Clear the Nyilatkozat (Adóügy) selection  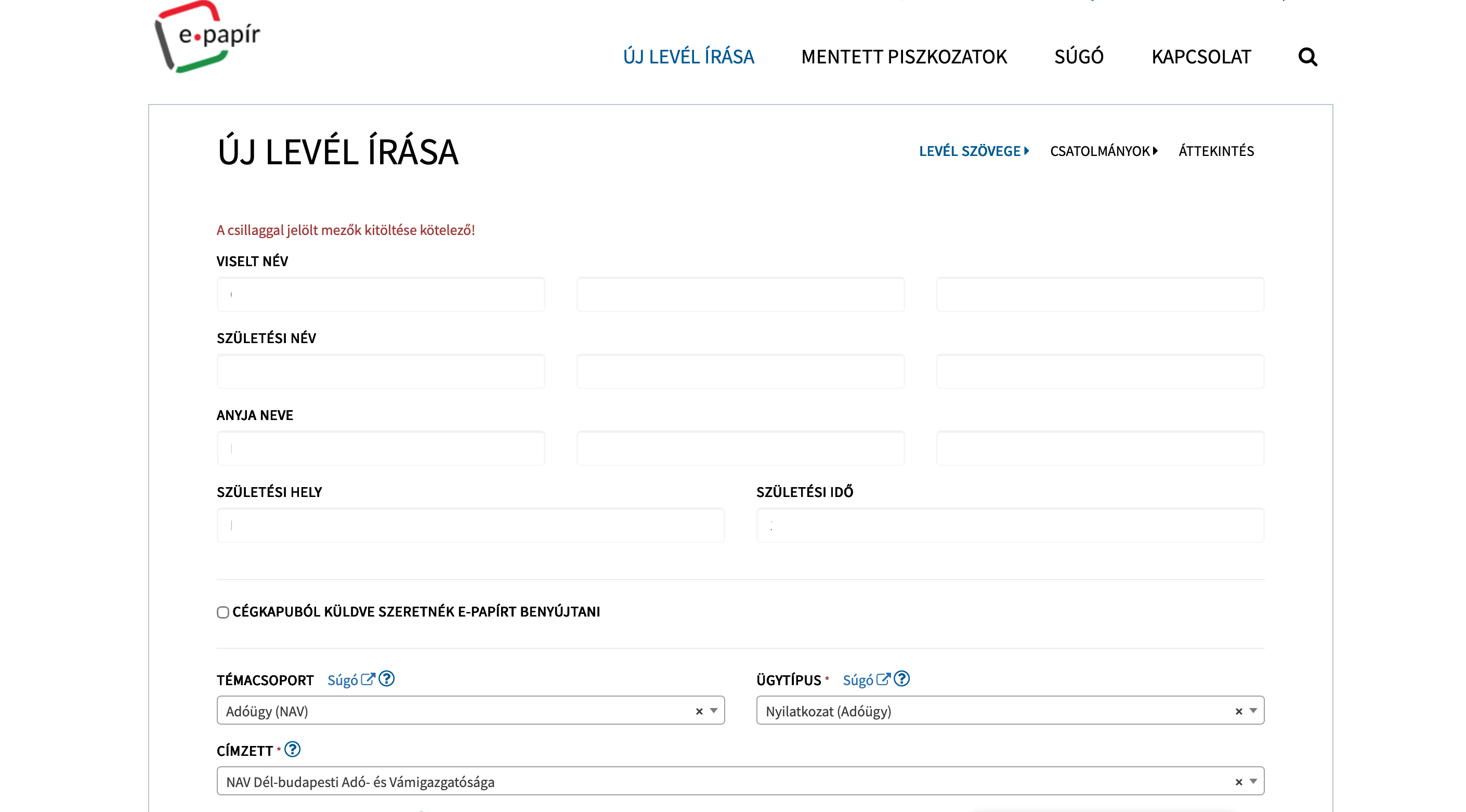(1238, 711)
